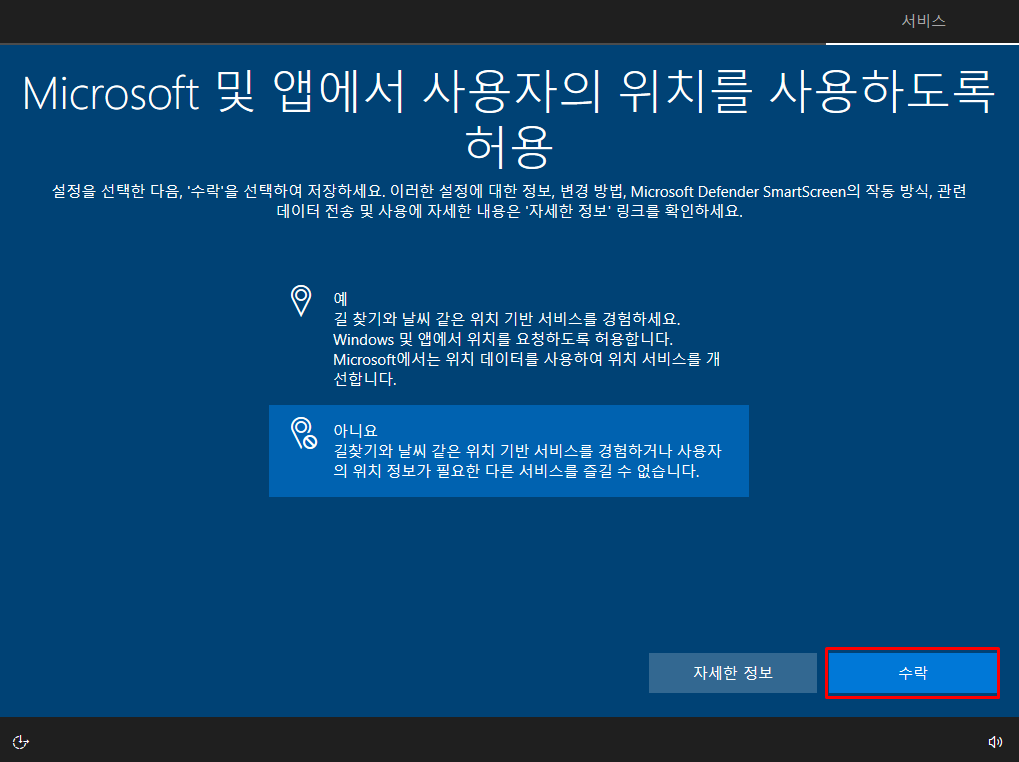1019x762 pixels.
Task: Select the 아니요 location option
Action: pos(508,451)
